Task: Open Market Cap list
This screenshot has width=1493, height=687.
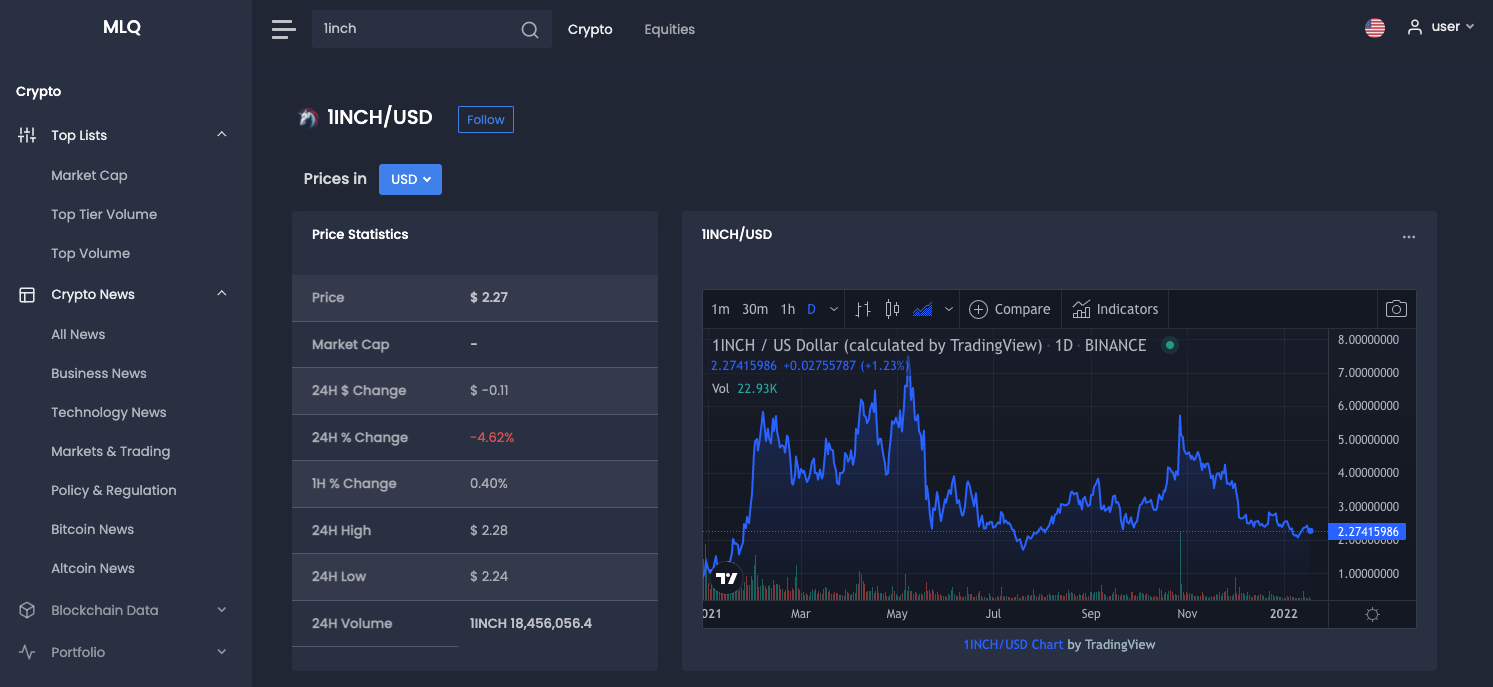Action: [x=89, y=175]
